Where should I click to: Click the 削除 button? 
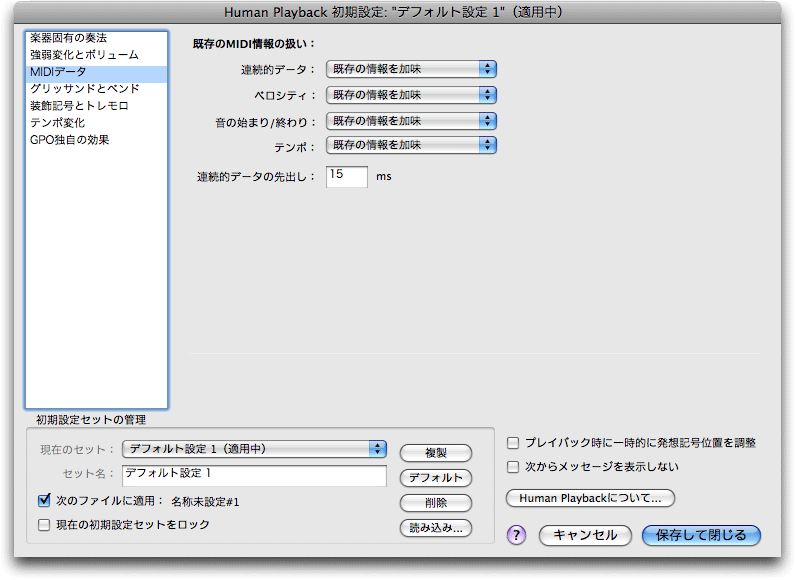[436, 503]
